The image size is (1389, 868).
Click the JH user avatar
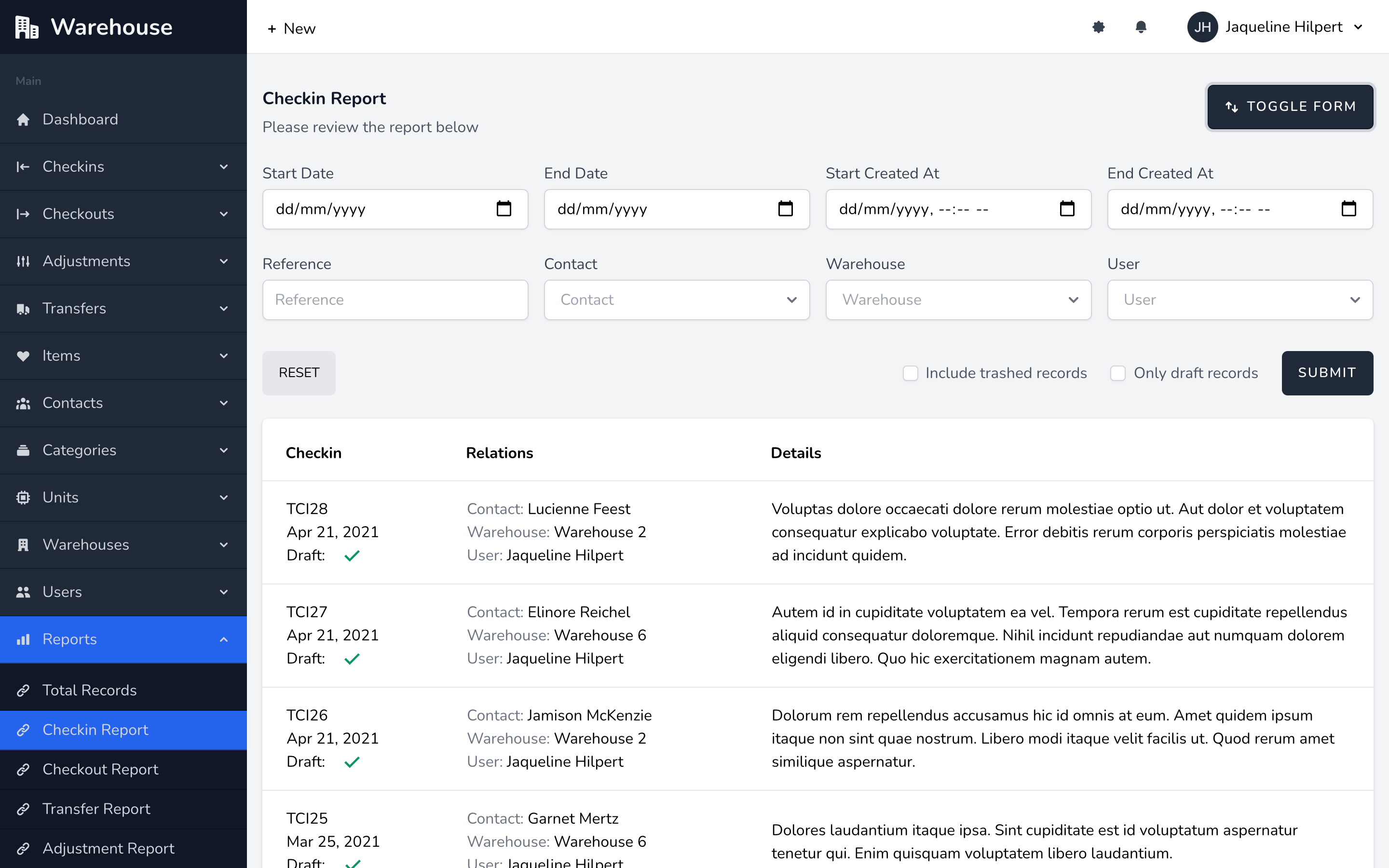click(x=1202, y=27)
